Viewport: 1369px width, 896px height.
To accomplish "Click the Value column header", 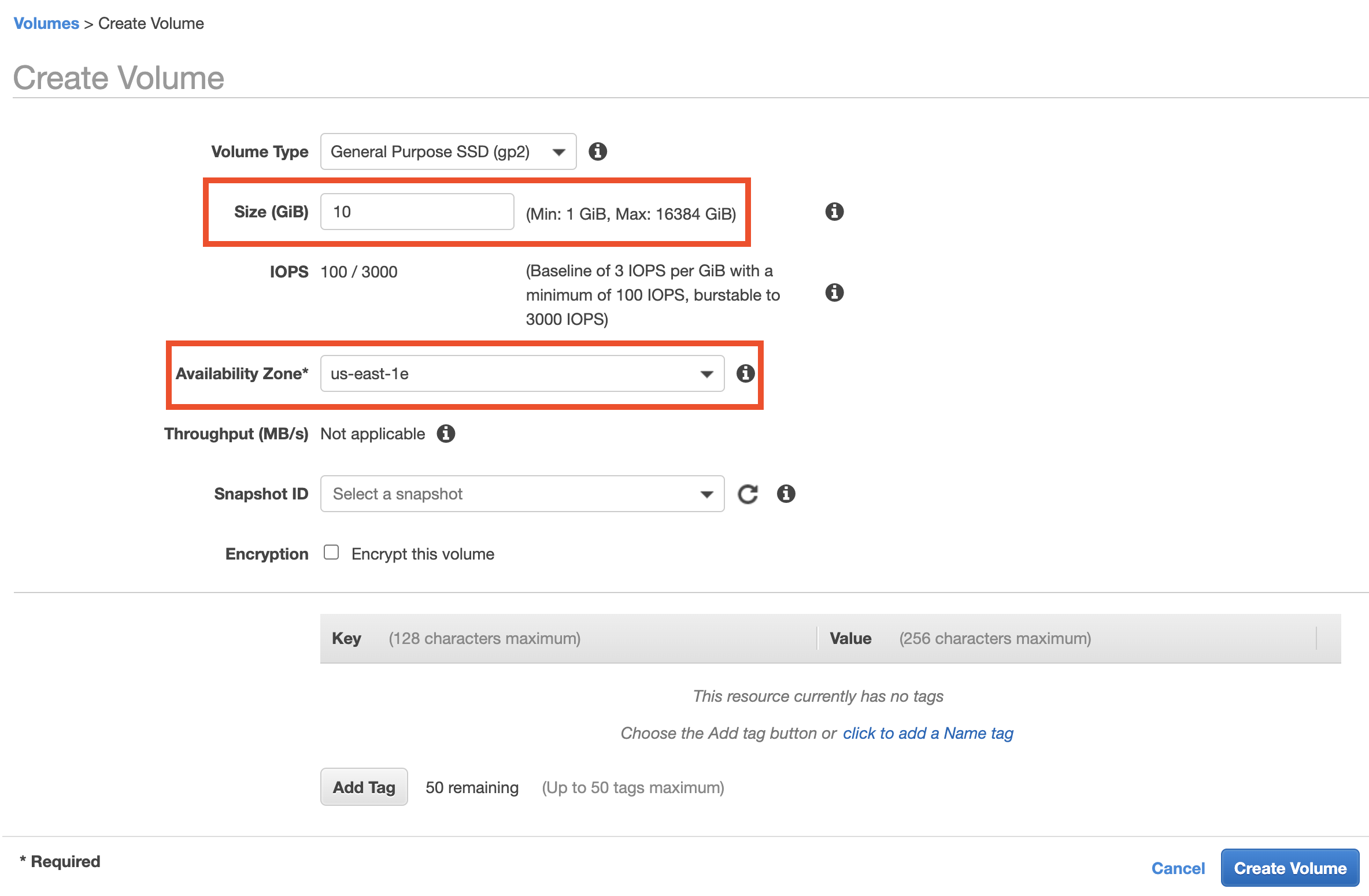I will point(850,638).
